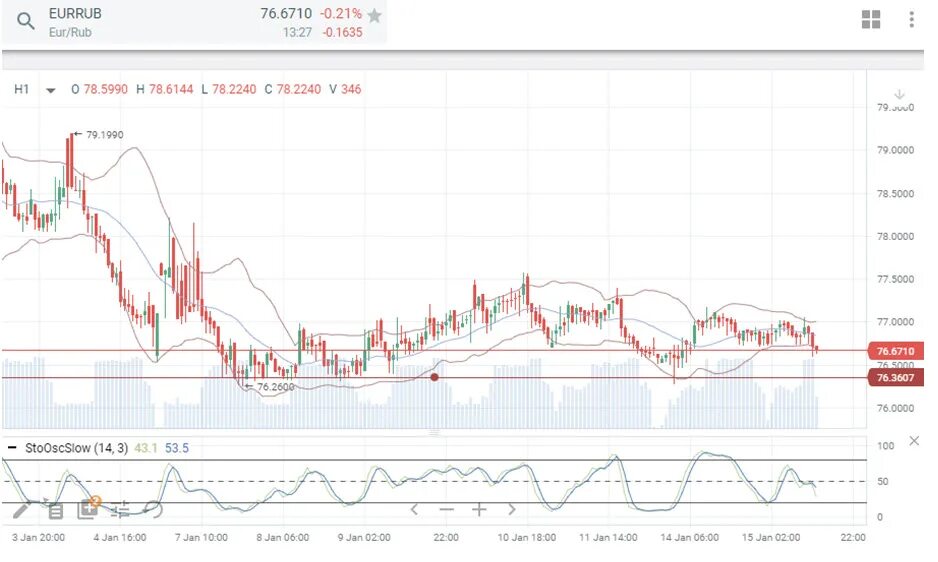Viewport: 938px width, 562px height.
Task: Click the EURRUB symbol name
Action: [x=75, y=13]
